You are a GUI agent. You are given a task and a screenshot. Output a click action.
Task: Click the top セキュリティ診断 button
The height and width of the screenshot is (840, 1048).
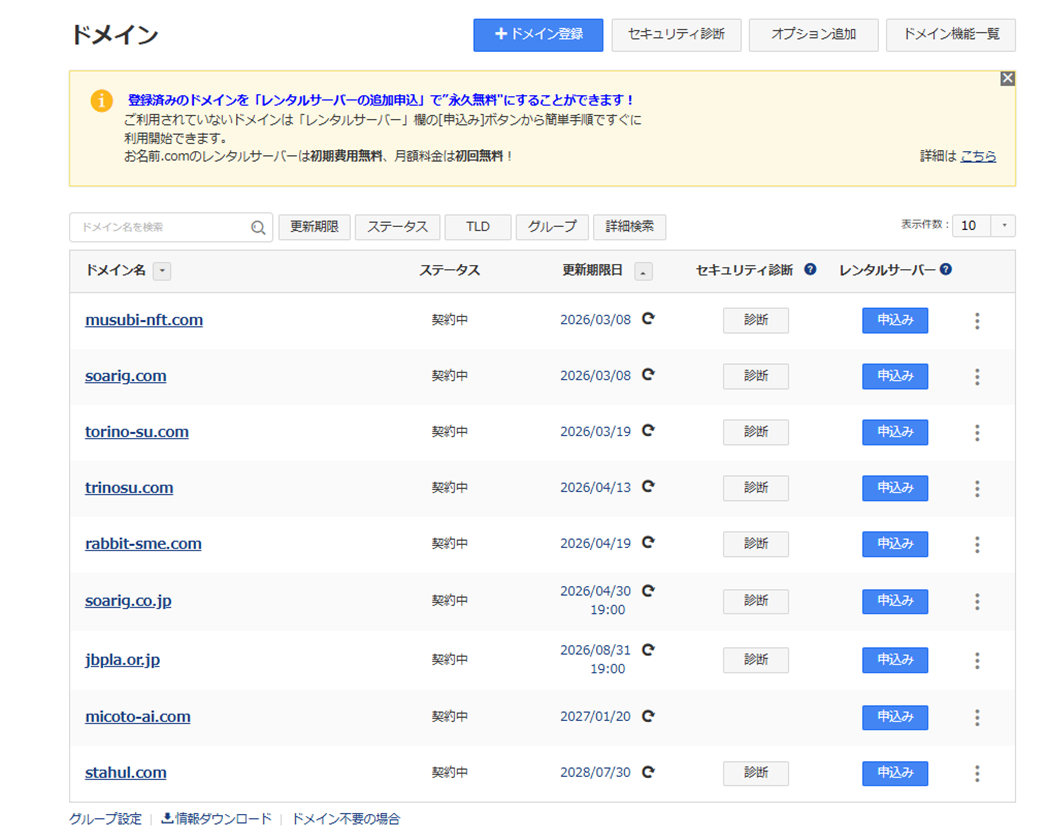[676, 35]
